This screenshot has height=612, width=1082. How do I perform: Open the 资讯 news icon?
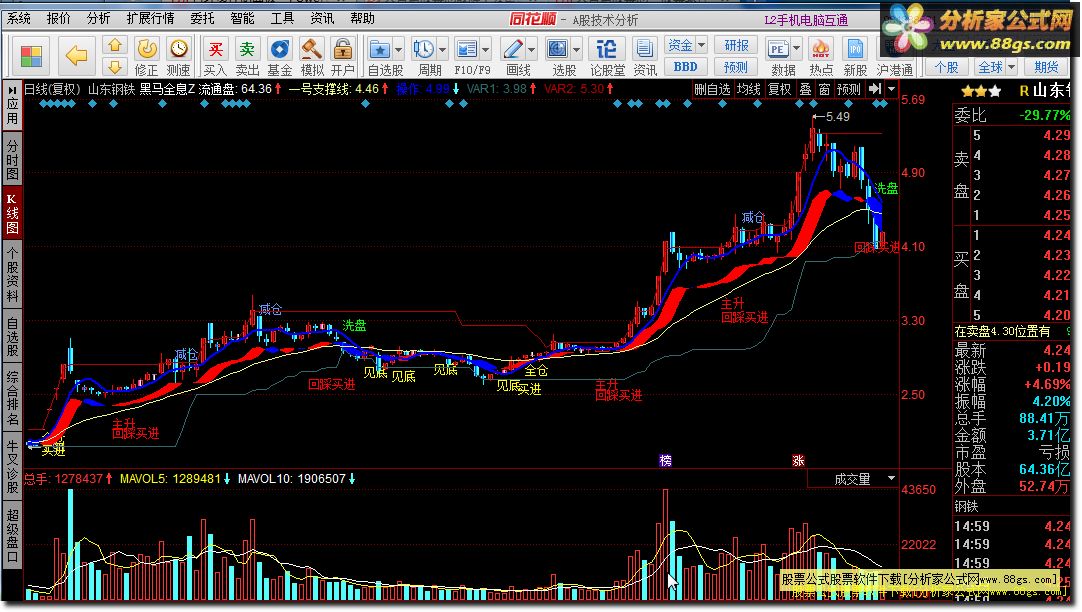pyautogui.click(x=645, y=49)
